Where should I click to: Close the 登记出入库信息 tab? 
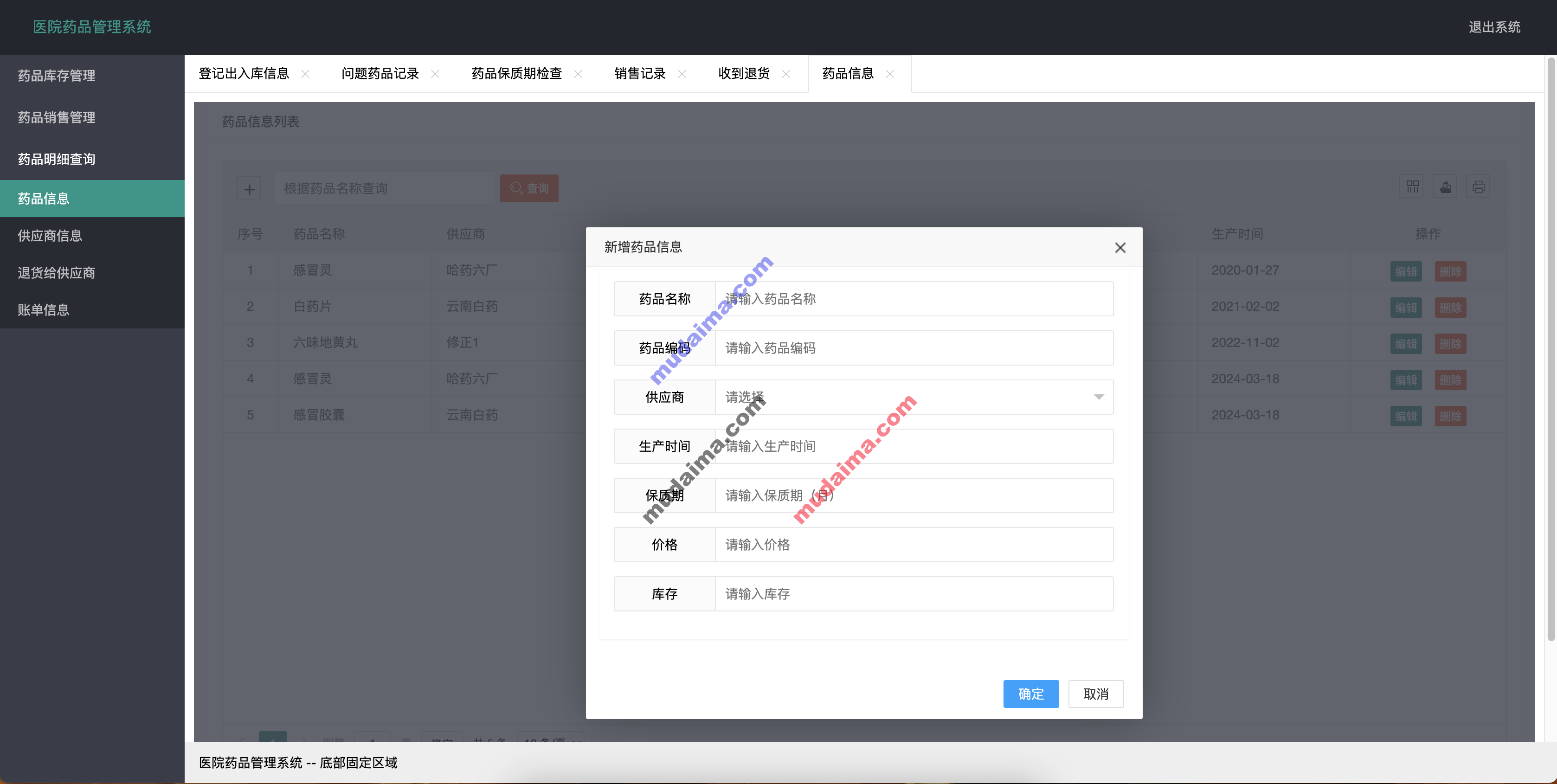click(305, 74)
